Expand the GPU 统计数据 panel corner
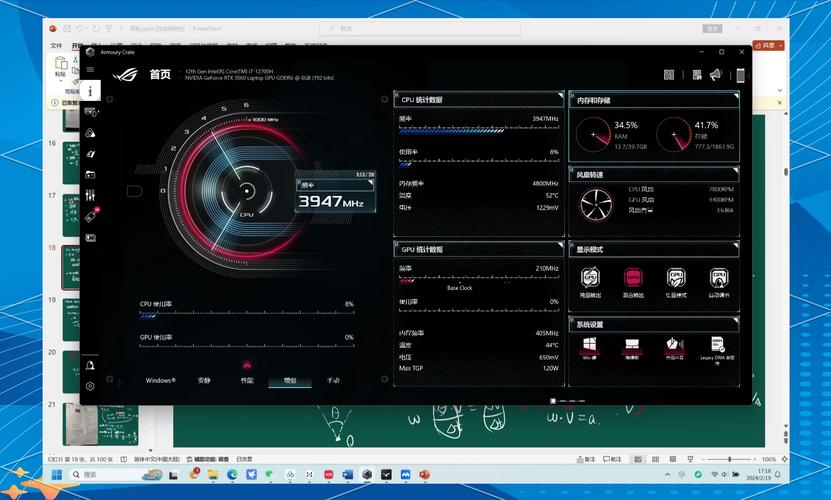Image resolution: width=831 pixels, height=500 pixels. pyautogui.click(x=560, y=245)
